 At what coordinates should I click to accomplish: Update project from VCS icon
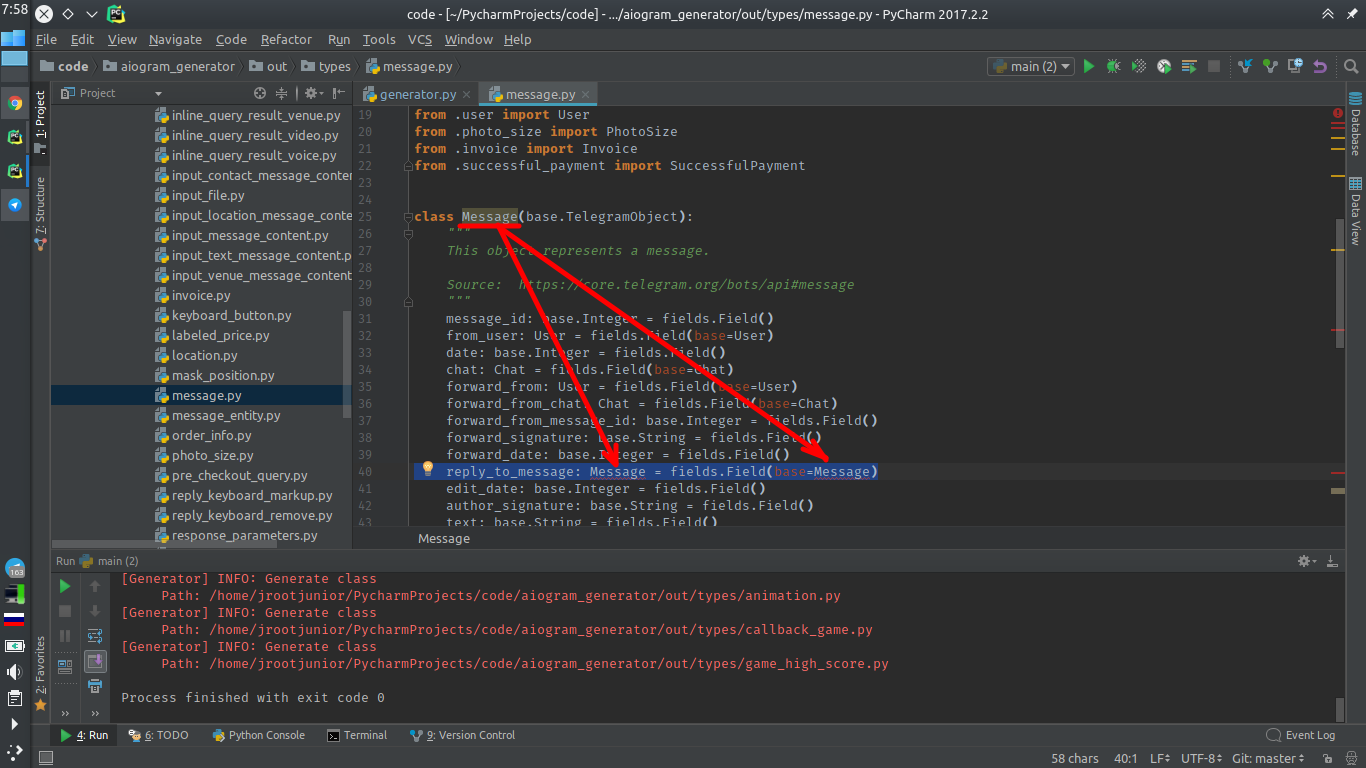click(x=1245, y=66)
